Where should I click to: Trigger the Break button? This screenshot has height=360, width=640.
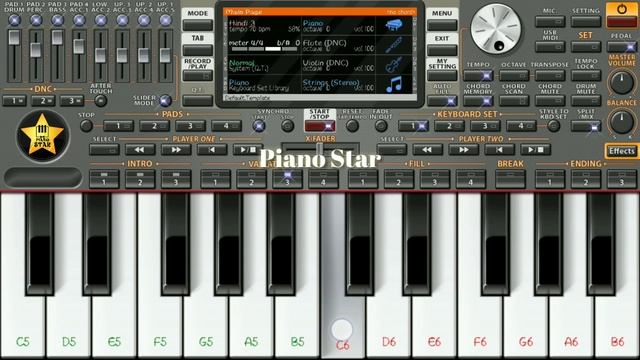pos(510,179)
